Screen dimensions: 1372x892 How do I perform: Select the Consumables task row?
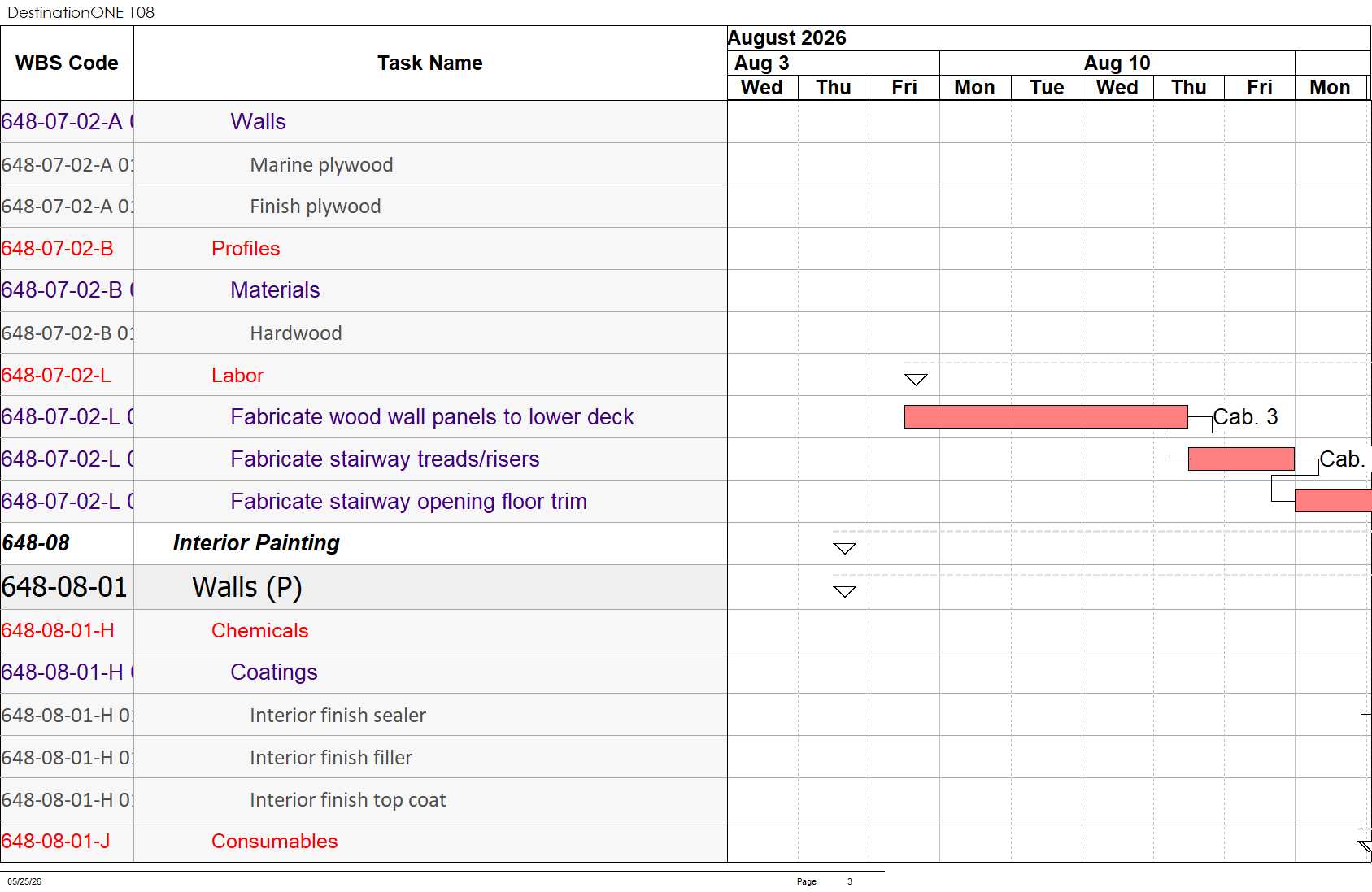[364, 841]
